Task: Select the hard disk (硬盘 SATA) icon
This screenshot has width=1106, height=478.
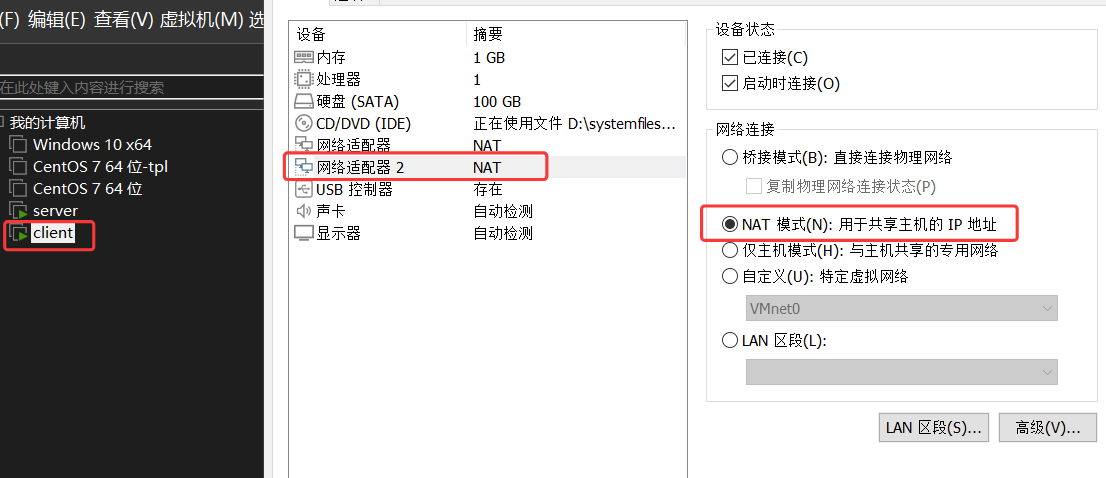Action: [303, 102]
